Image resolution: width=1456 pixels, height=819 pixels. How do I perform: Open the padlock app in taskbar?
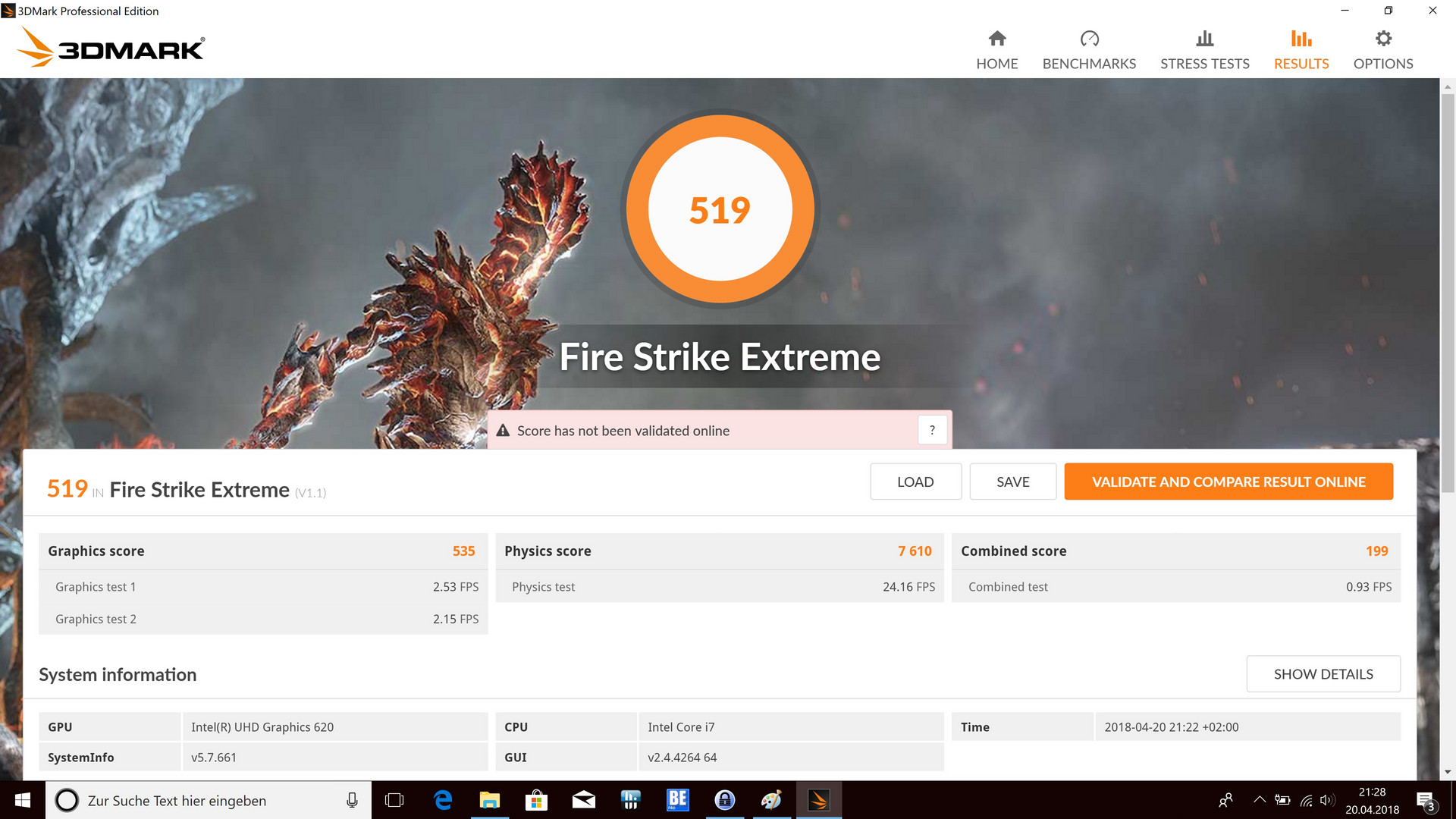point(724,800)
